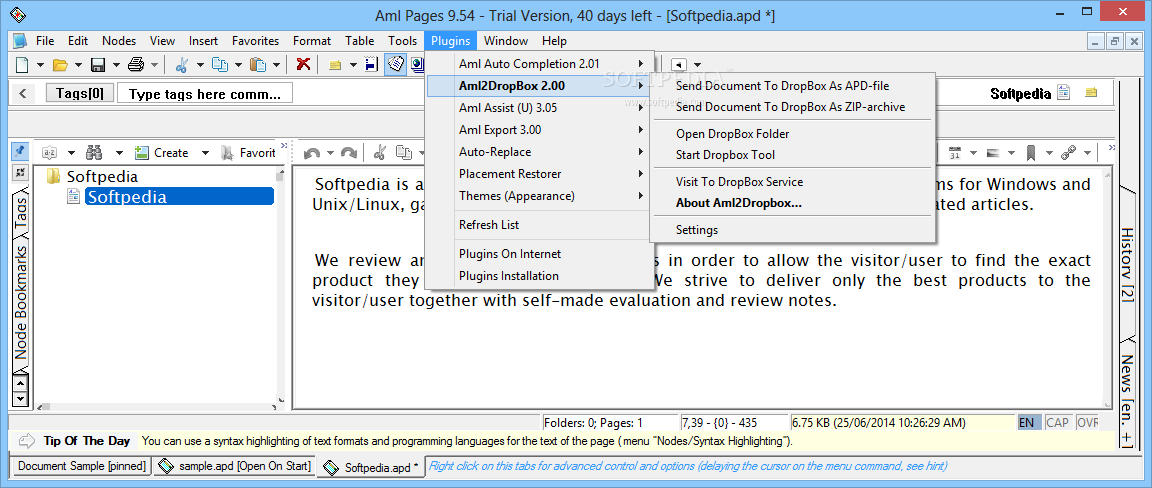Redo with the forward curved arrow icon

349,153
